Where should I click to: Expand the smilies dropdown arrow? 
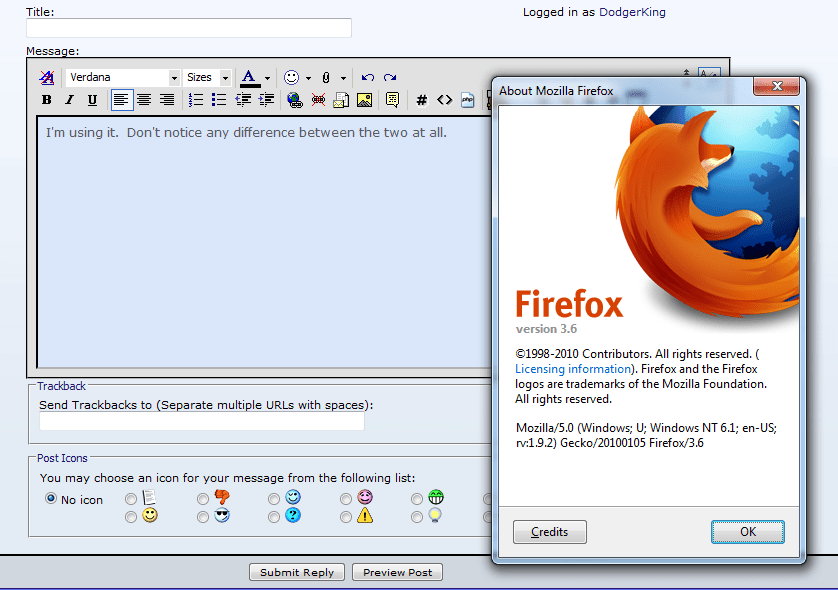coord(308,78)
